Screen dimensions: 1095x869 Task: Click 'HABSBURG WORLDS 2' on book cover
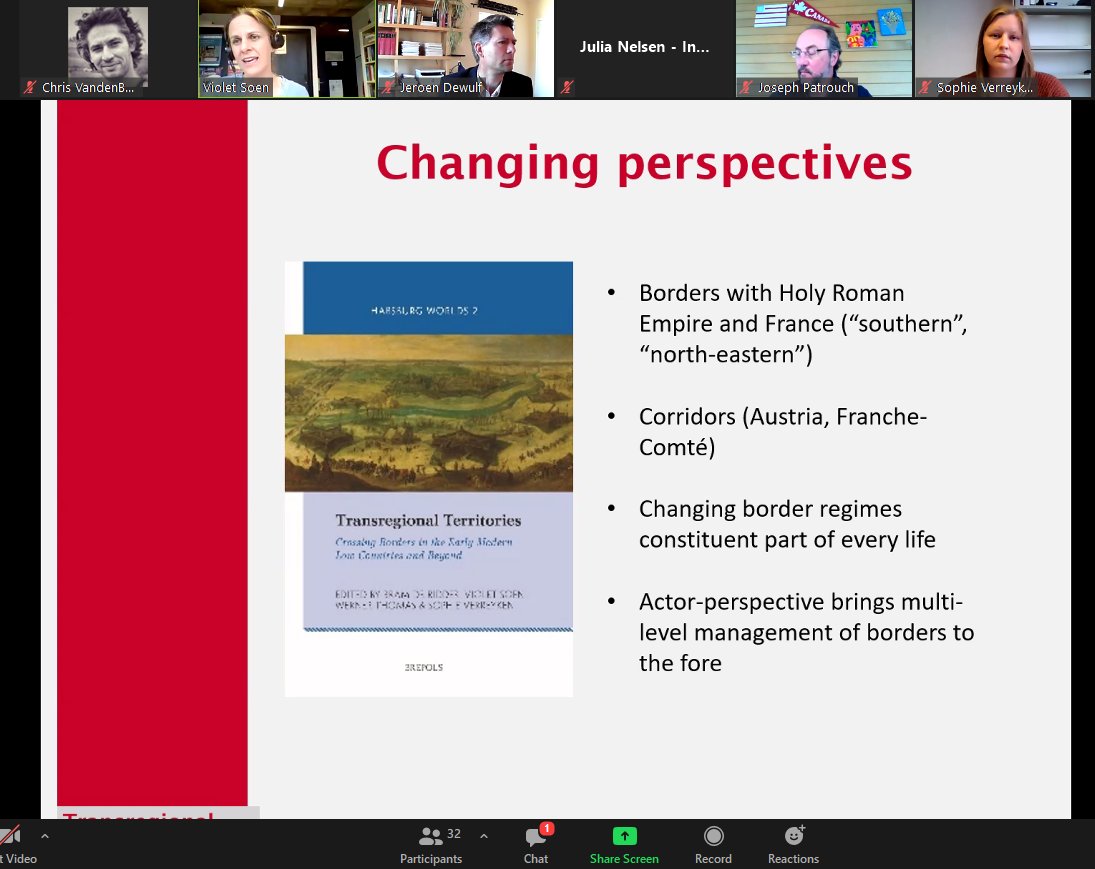(424, 310)
